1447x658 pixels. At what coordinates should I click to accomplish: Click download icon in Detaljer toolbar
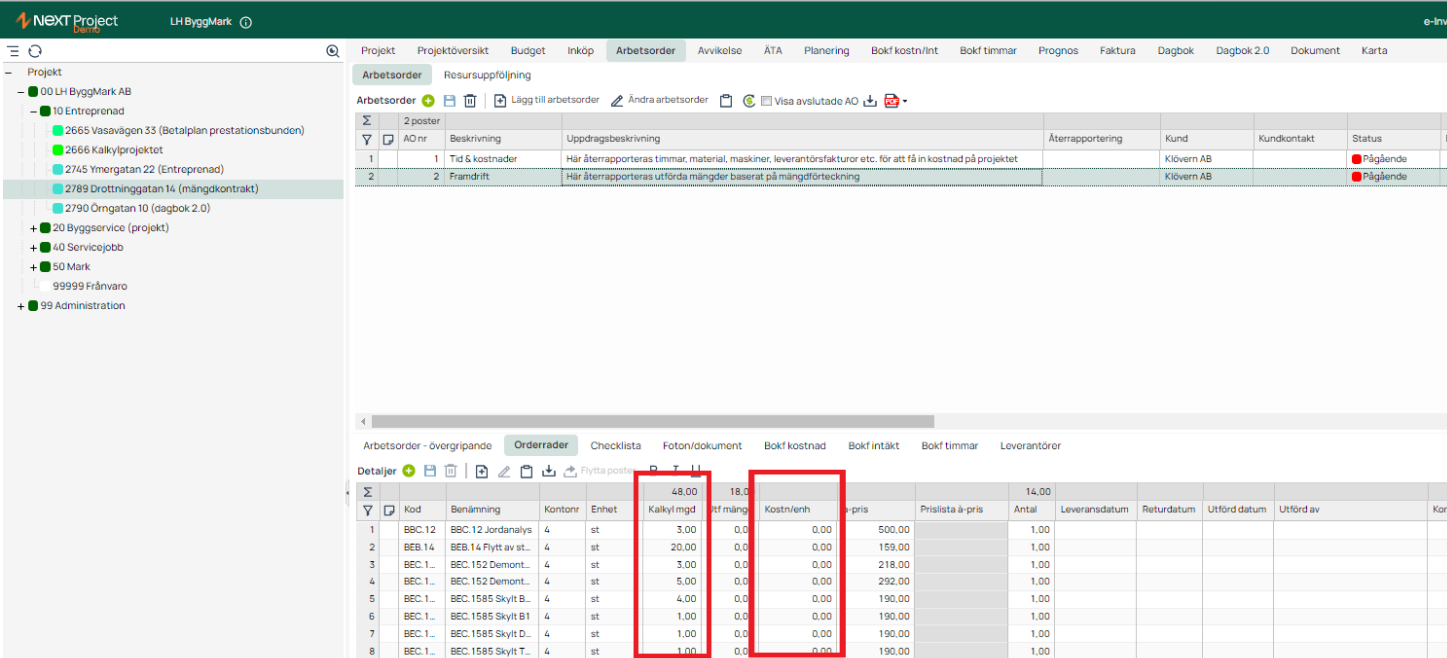coord(549,471)
